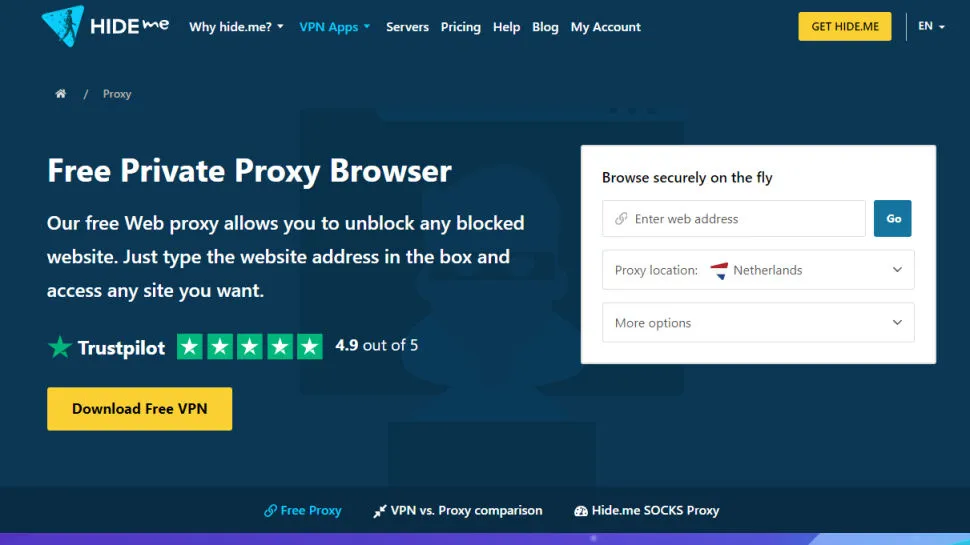Go to the Servers page
This screenshot has height=545, width=970.
(x=407, y=27)
